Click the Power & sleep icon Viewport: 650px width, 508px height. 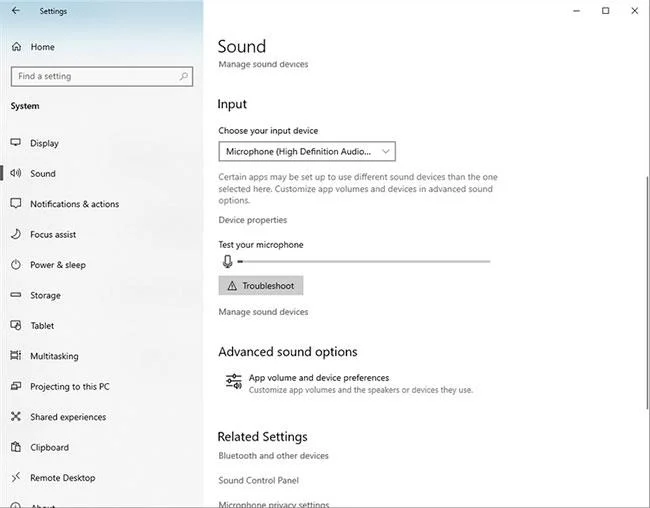click(x=16, y=264)
